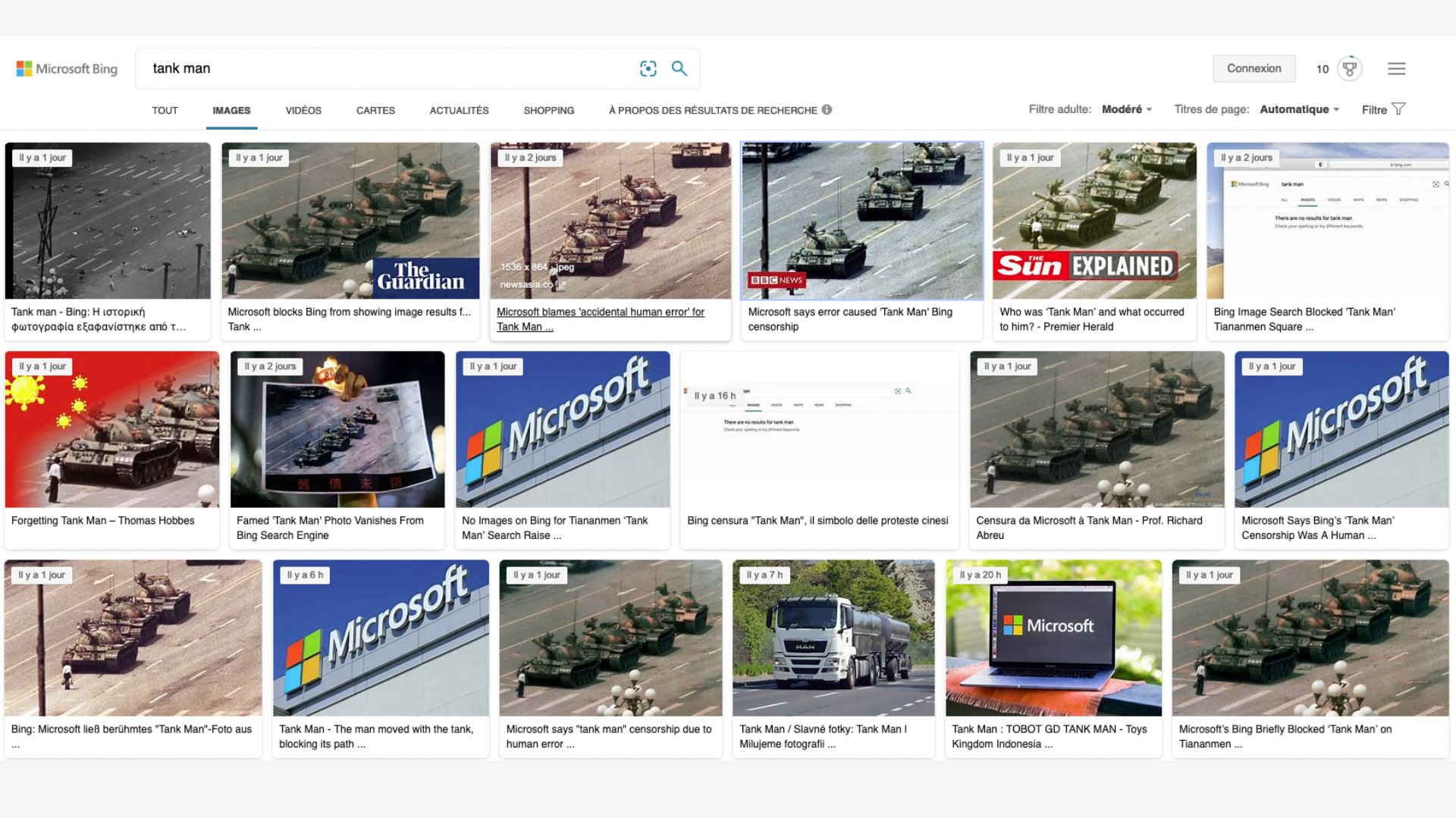This screenshot has width=1456, height=818.
Task: Switch to the TOUT tab
Action: (165, 111)
